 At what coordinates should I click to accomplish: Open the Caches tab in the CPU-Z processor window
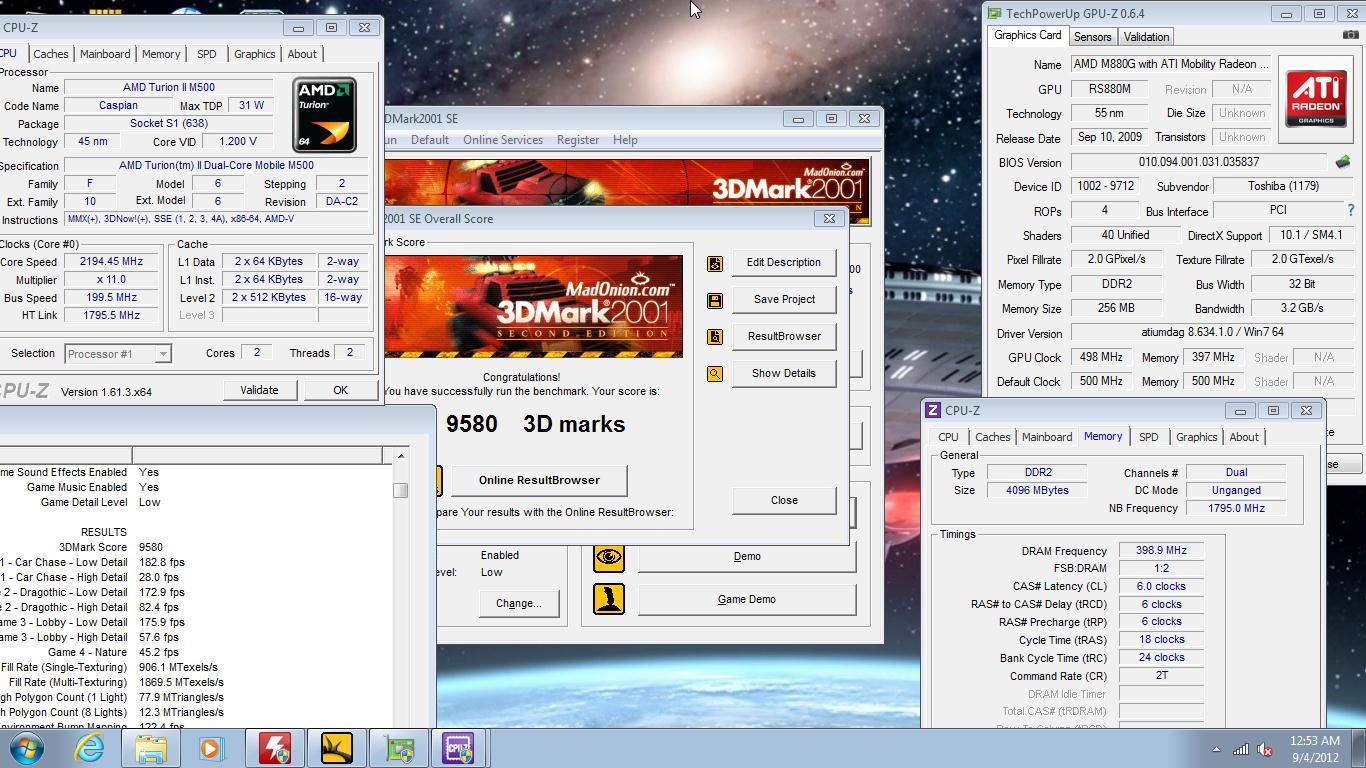click(50, 54)
